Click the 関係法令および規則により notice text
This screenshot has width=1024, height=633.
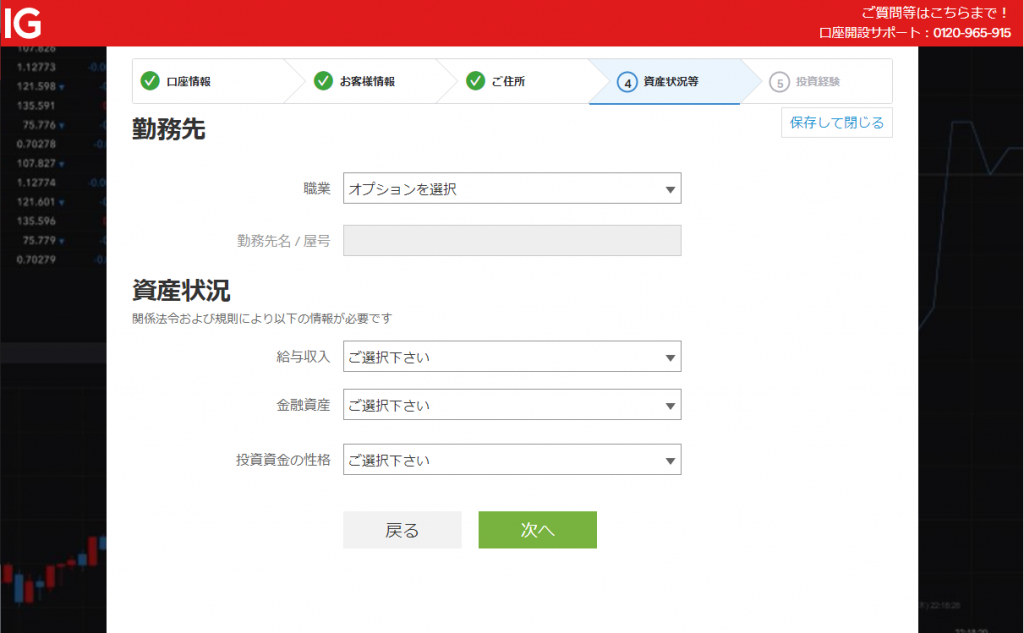click(262, 319)
